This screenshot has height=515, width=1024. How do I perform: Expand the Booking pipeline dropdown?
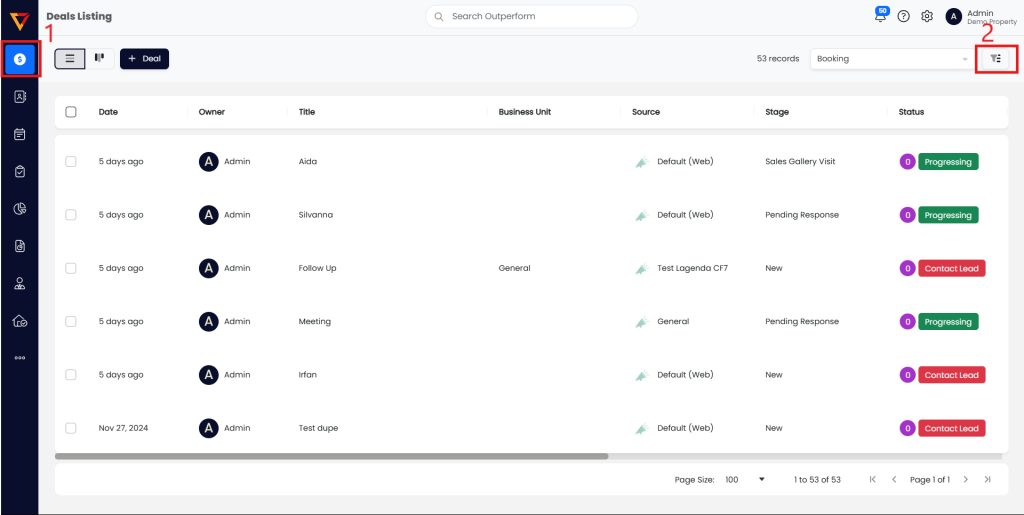point(891,59)
